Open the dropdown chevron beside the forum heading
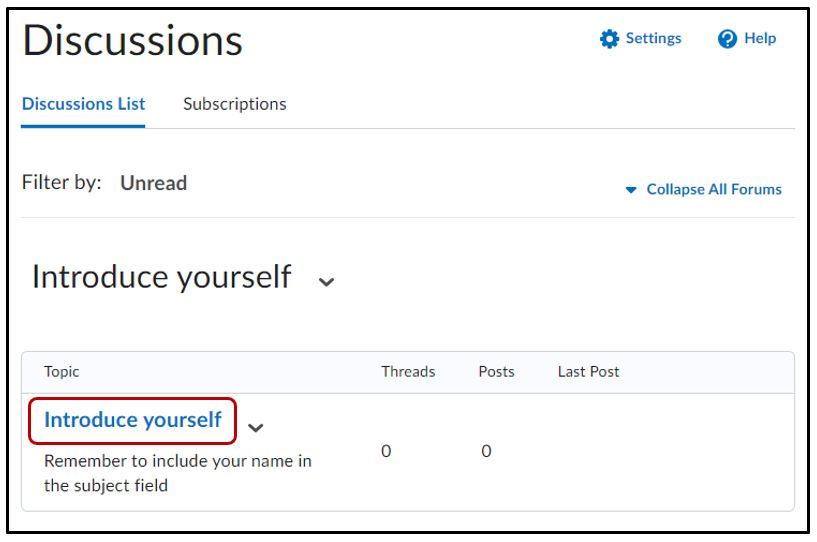 (326, 282)
